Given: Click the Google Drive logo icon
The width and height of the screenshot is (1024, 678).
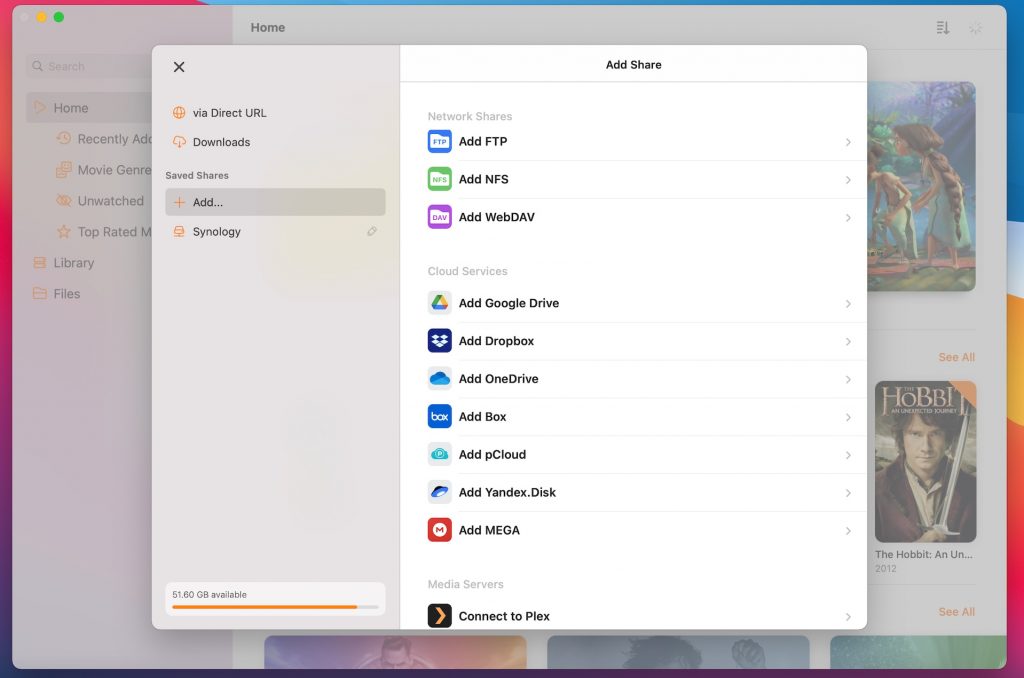Looking at the screenshot, I should point(440,303).
